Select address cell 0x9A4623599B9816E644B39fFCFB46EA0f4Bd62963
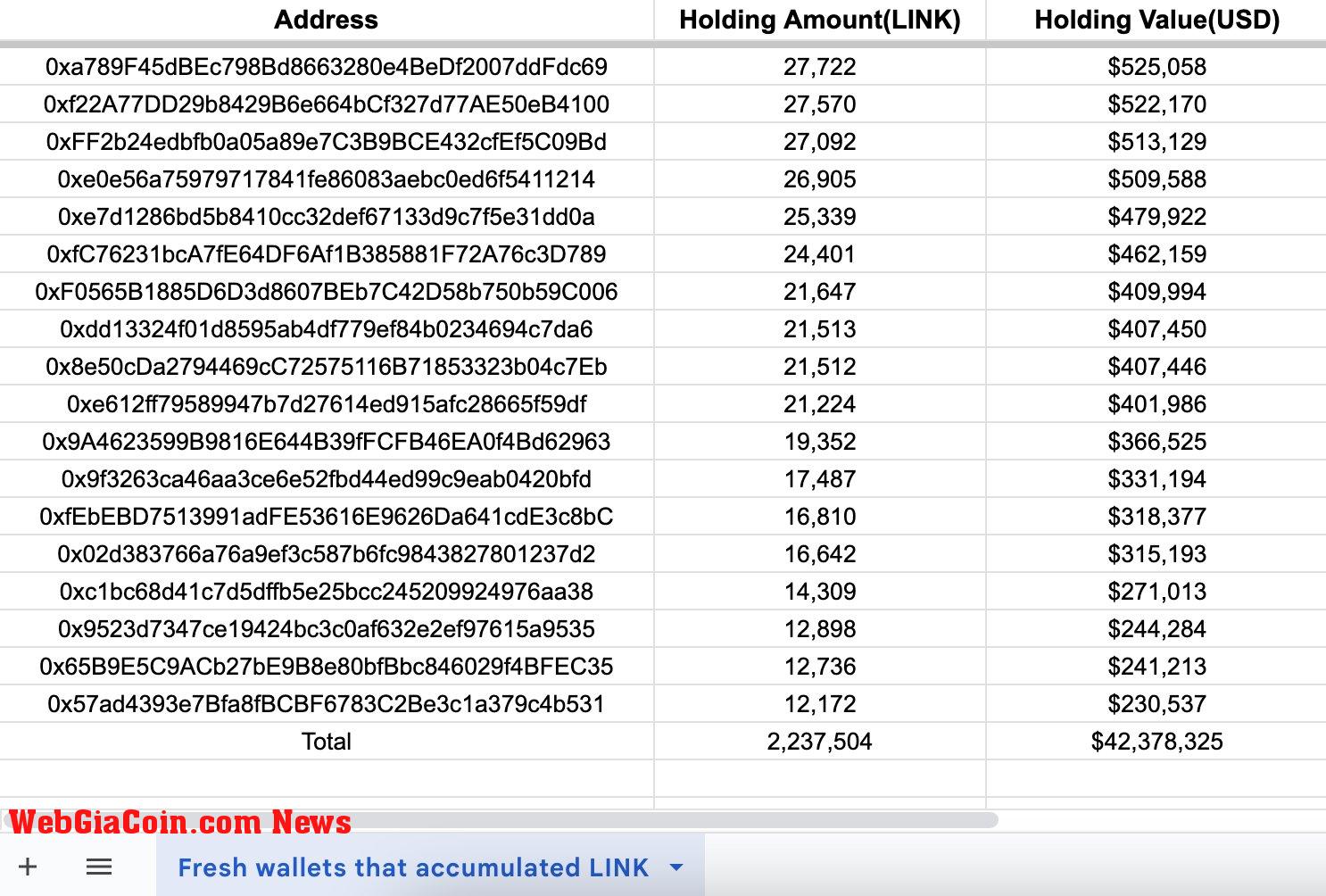Image resolution: width=1326 pixels, height=896 pixels. 327,442
